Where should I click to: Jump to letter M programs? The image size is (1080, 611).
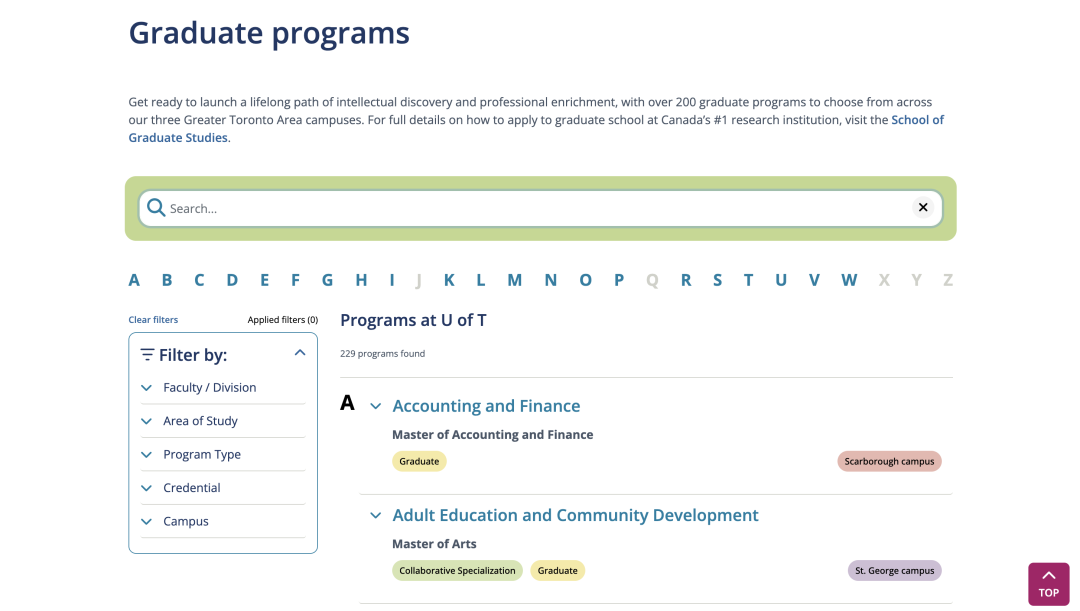[514, 280]
